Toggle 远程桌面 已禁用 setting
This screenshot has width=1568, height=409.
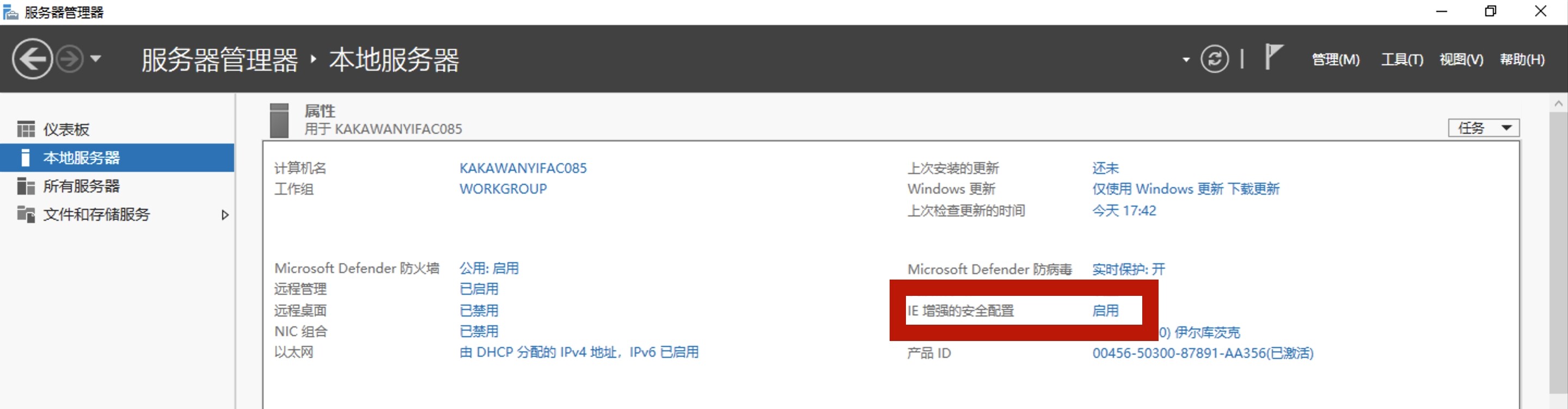click(x=479, y=311)
